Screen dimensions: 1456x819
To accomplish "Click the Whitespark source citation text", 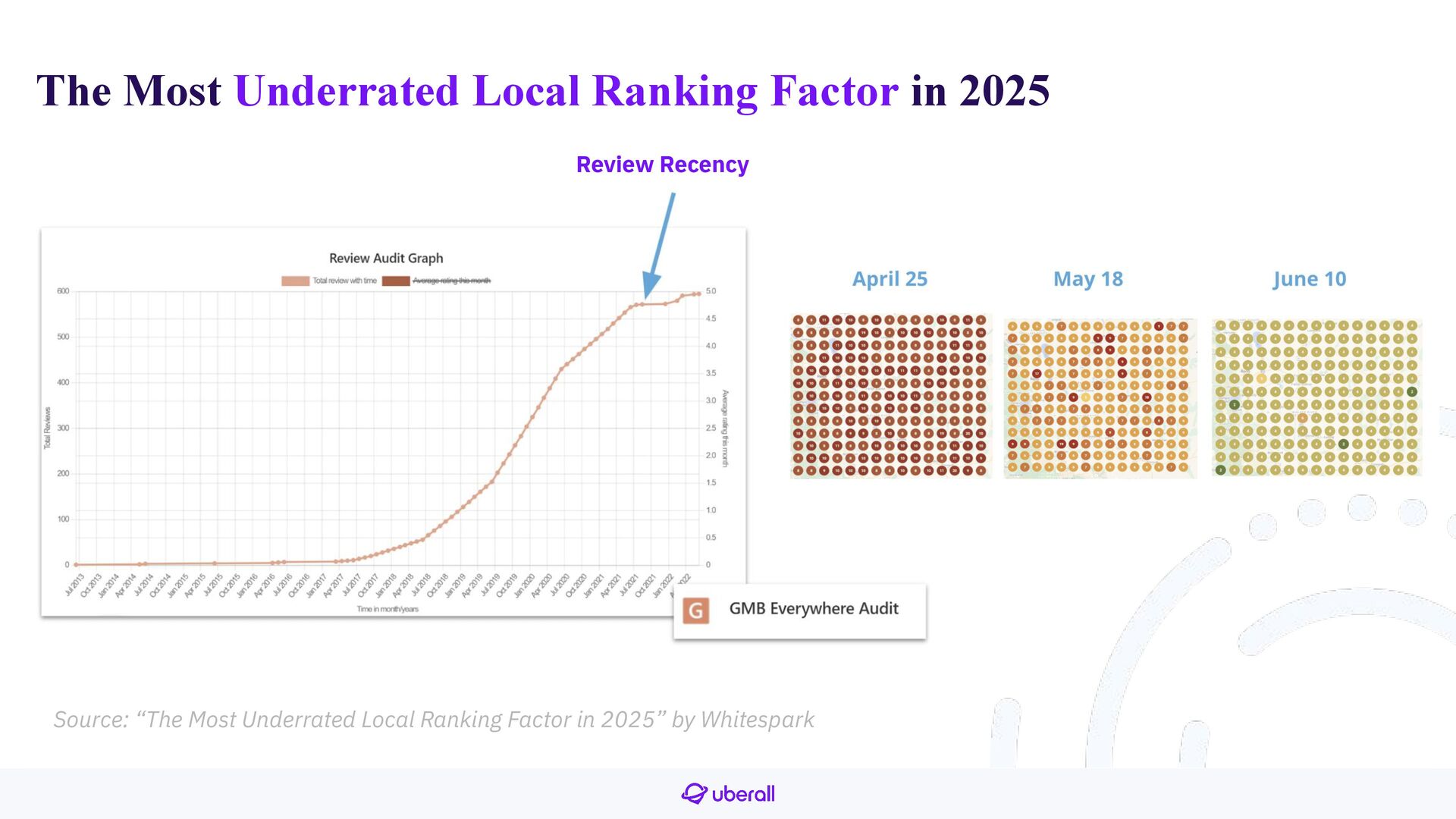I will (x=434, y=720).
